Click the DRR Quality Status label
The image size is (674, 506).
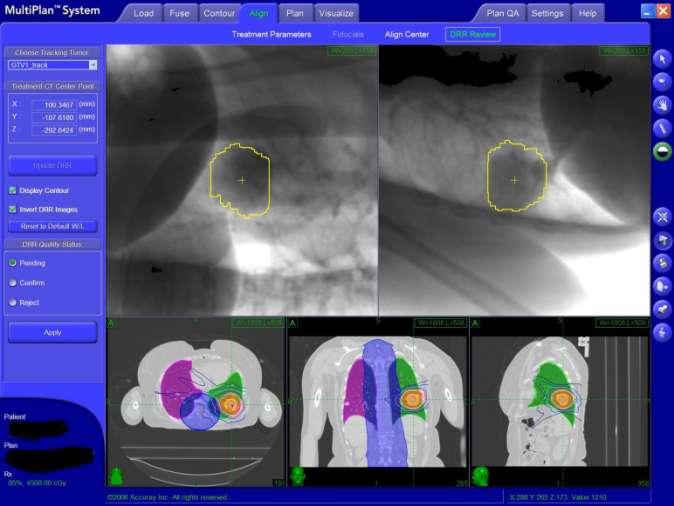(52, 244)
